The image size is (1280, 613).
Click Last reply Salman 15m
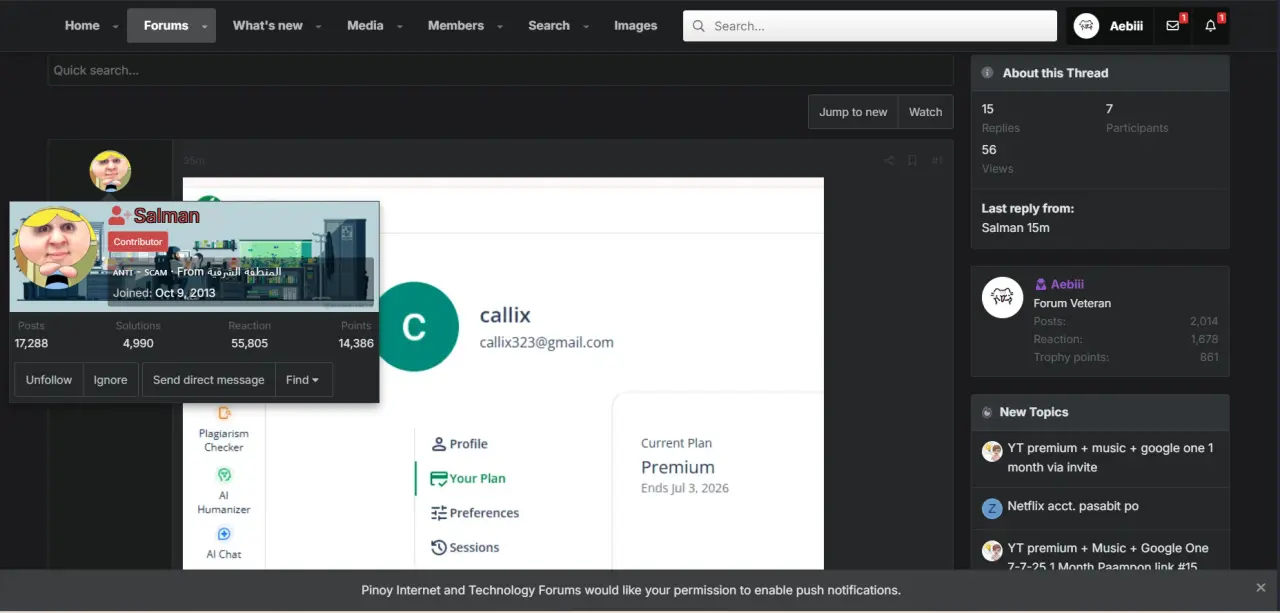tap(1016, 228)
